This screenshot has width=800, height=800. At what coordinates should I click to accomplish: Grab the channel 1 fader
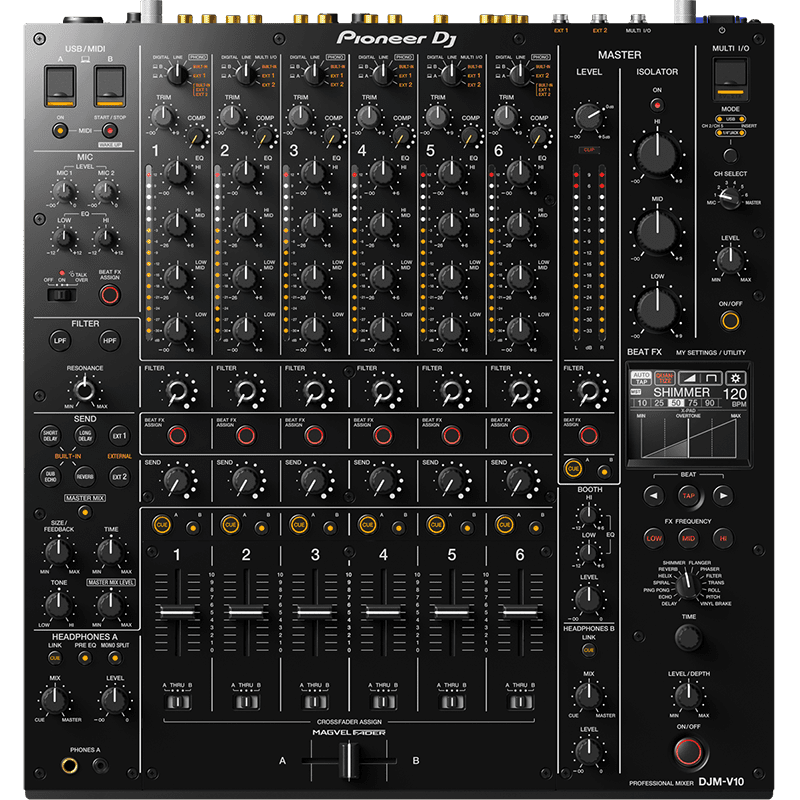[x=178, y=611]
